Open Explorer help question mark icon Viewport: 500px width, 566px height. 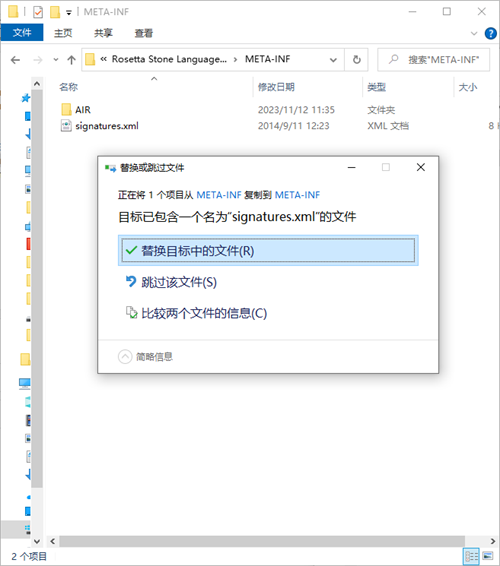pyautogui.click(x=491, y=34)
